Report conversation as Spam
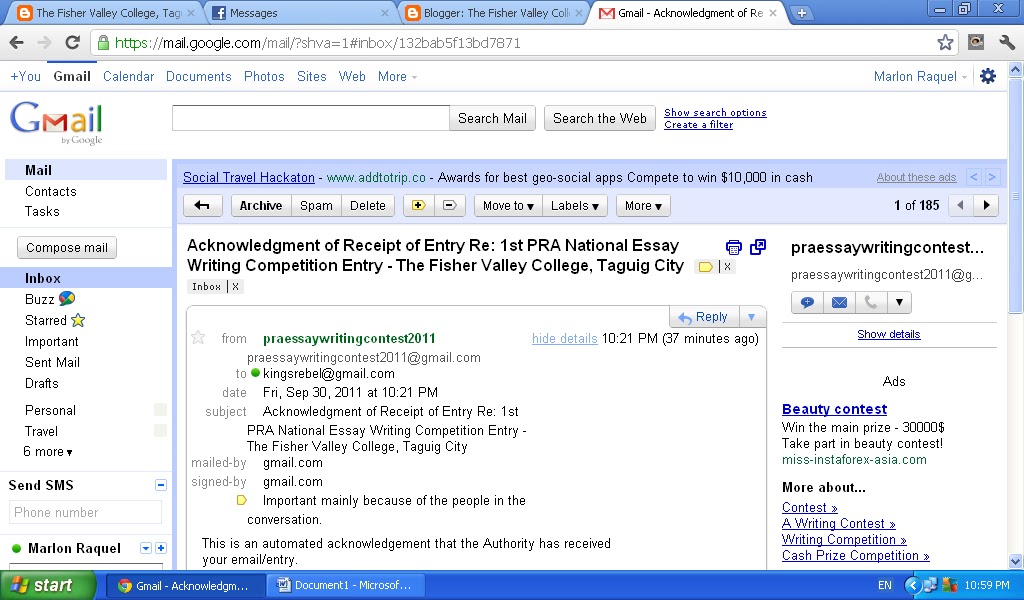The image size is (1024, 600). click(316, 206)
